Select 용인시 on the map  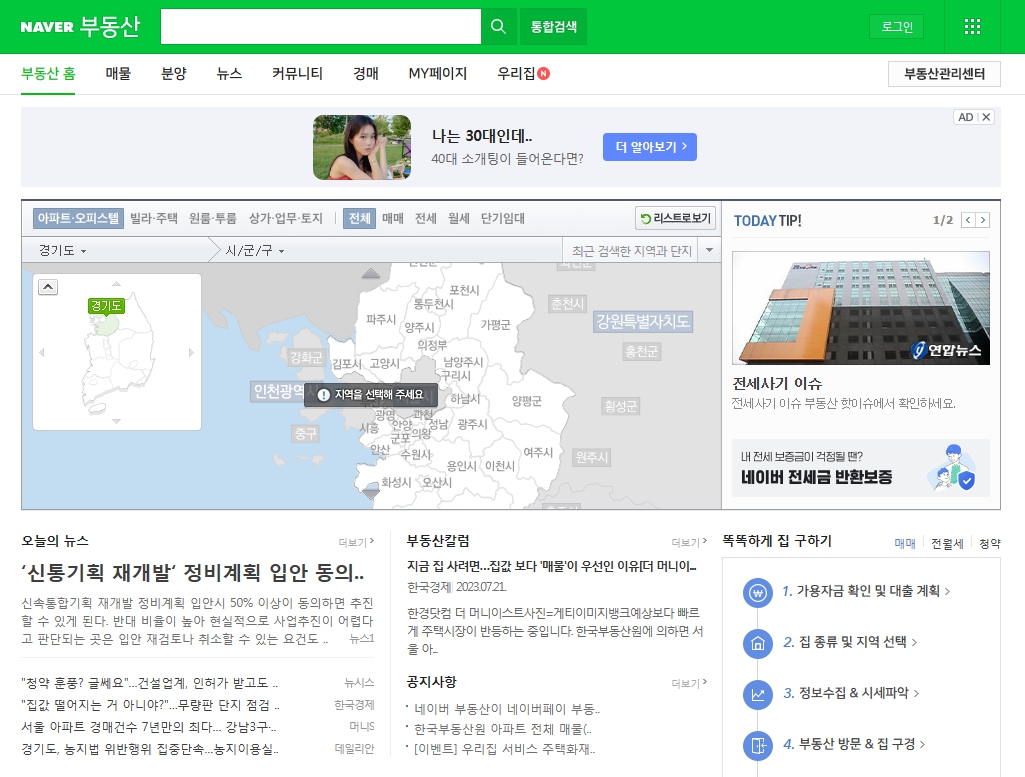coord(462,466)
